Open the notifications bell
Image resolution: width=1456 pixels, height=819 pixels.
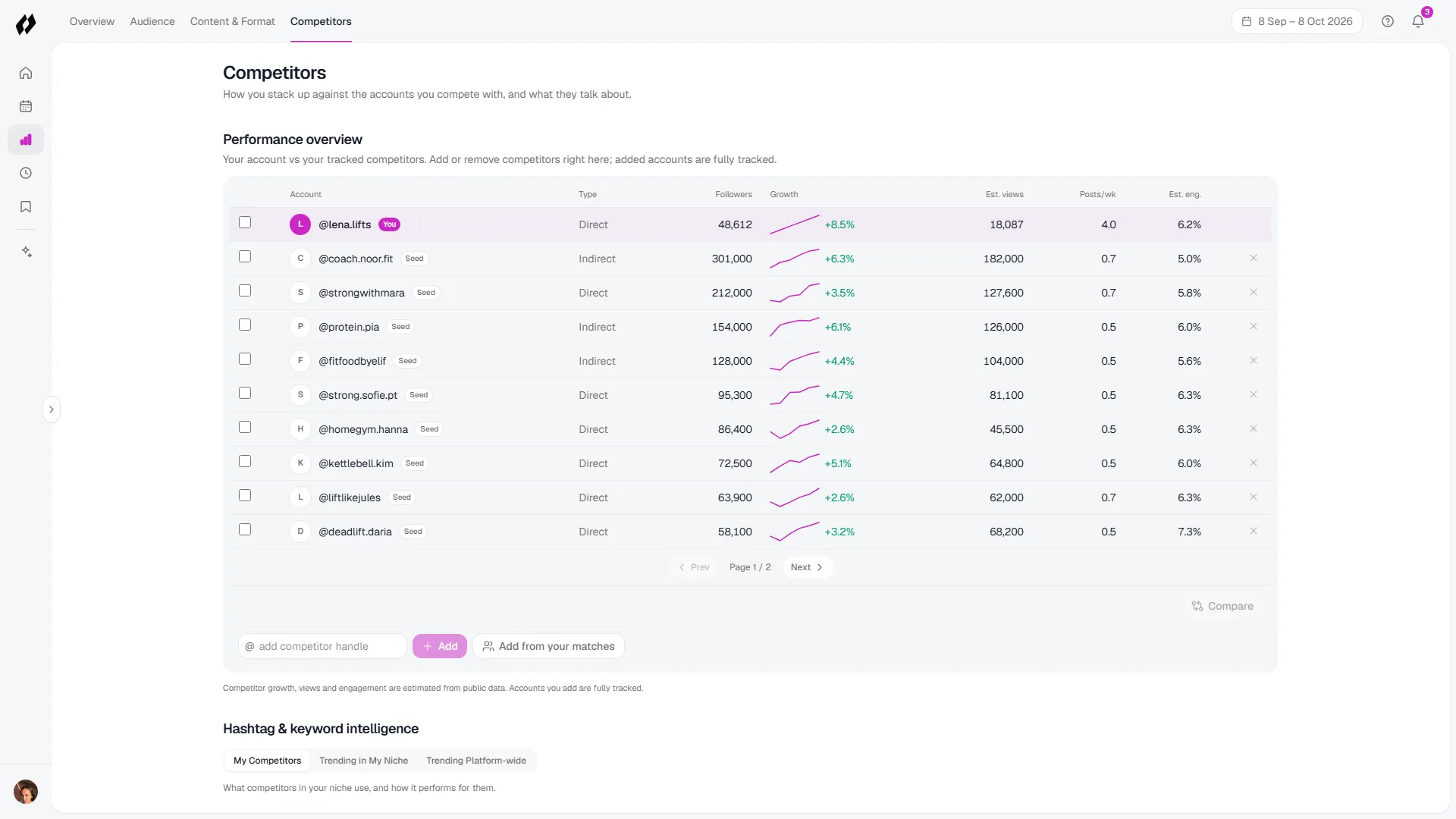point(1418,21)
